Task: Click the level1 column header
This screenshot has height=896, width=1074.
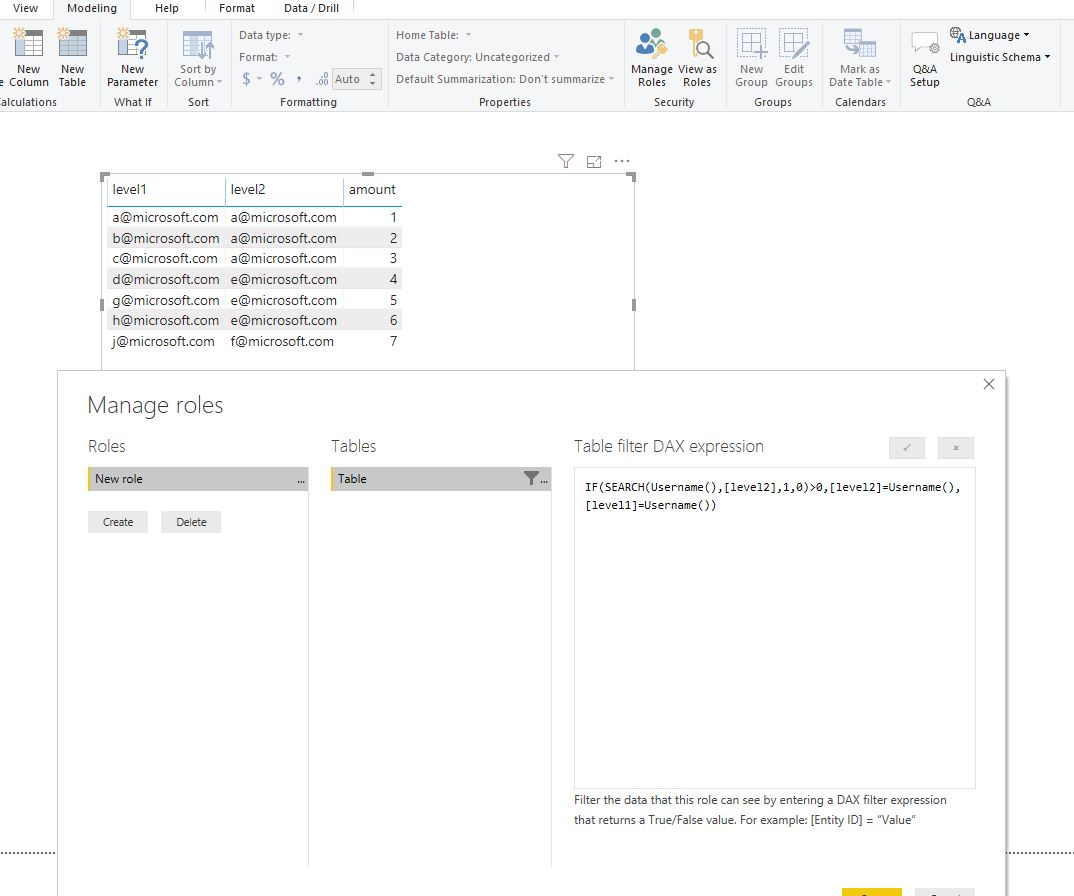Action: (x=166, y=190)
